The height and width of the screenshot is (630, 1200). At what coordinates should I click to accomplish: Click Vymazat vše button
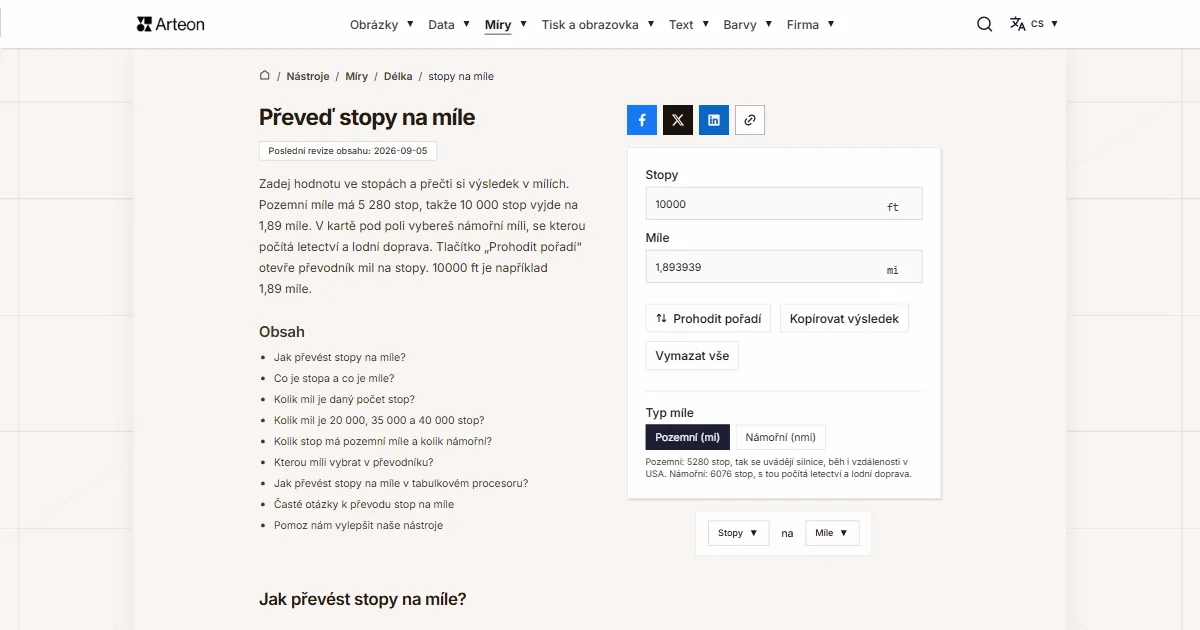(692, 356)
